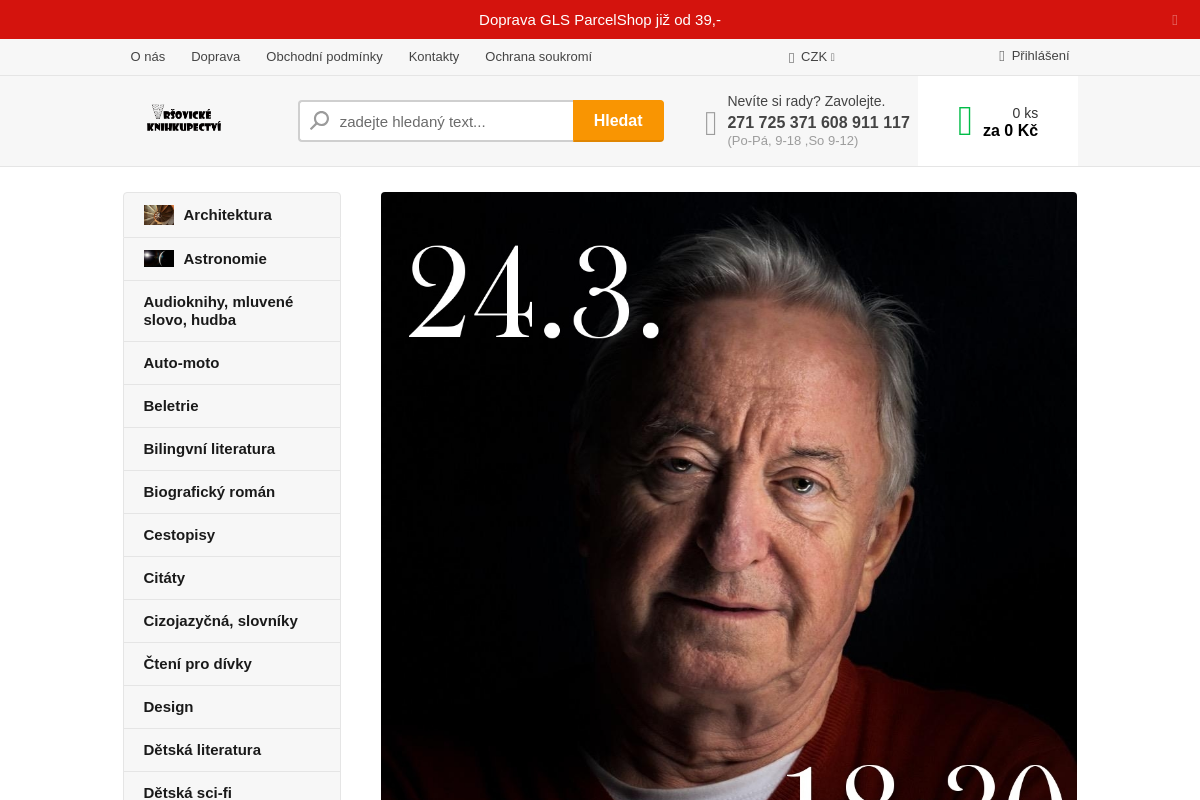Click the Architektura category thumbnail icon

pyautogui.click(x=158, y=214)
